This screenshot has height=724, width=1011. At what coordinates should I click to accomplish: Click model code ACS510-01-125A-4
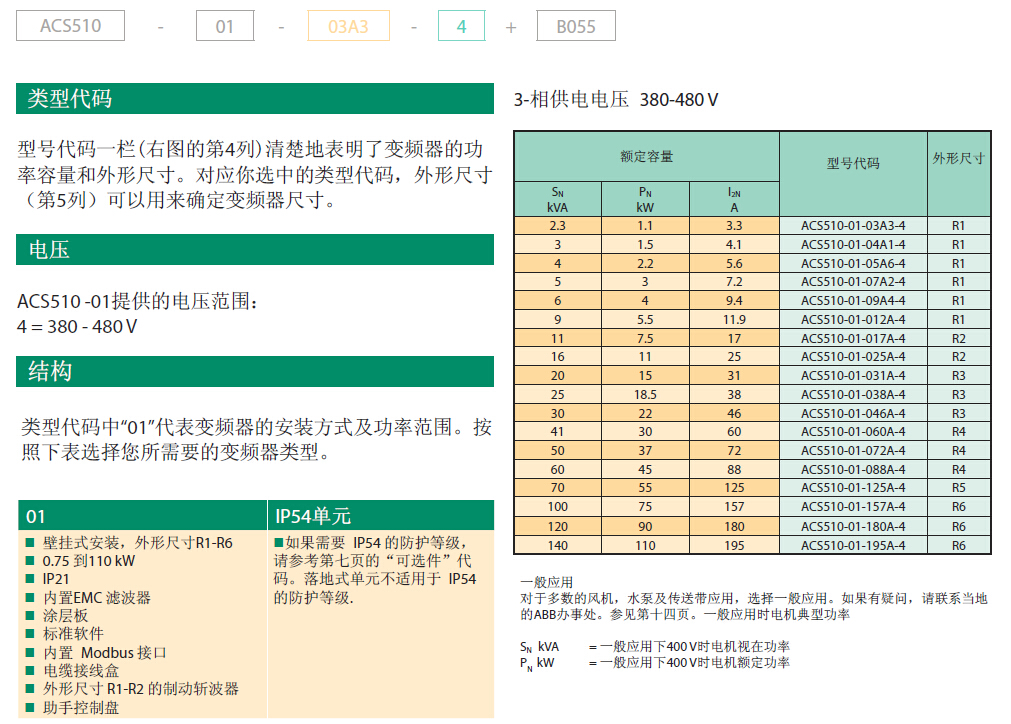click(853, 487)
